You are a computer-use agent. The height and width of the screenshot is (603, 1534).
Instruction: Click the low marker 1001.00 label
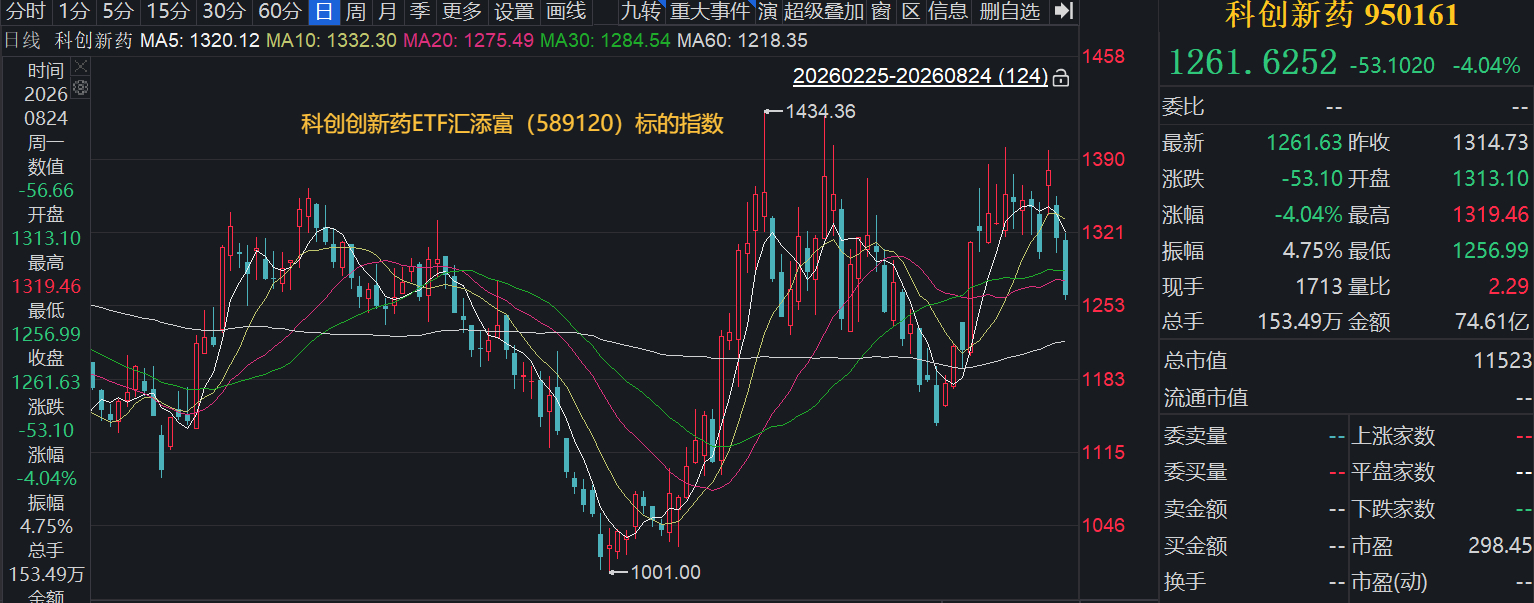point(665,573)
